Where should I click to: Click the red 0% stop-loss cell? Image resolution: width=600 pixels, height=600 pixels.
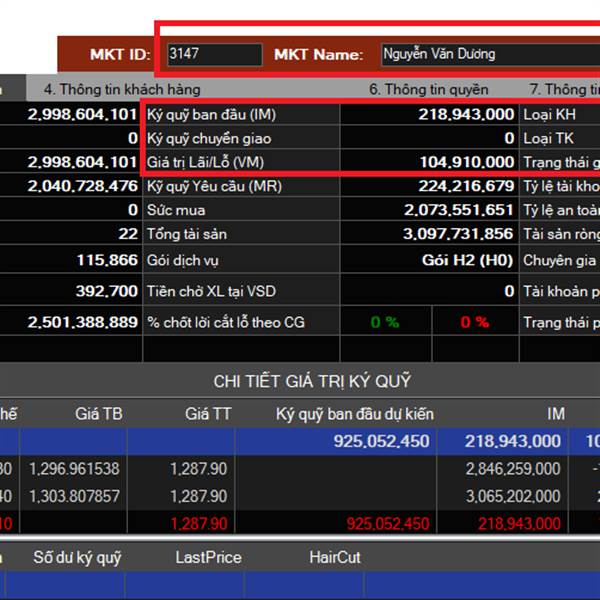(x=475, y=322)
